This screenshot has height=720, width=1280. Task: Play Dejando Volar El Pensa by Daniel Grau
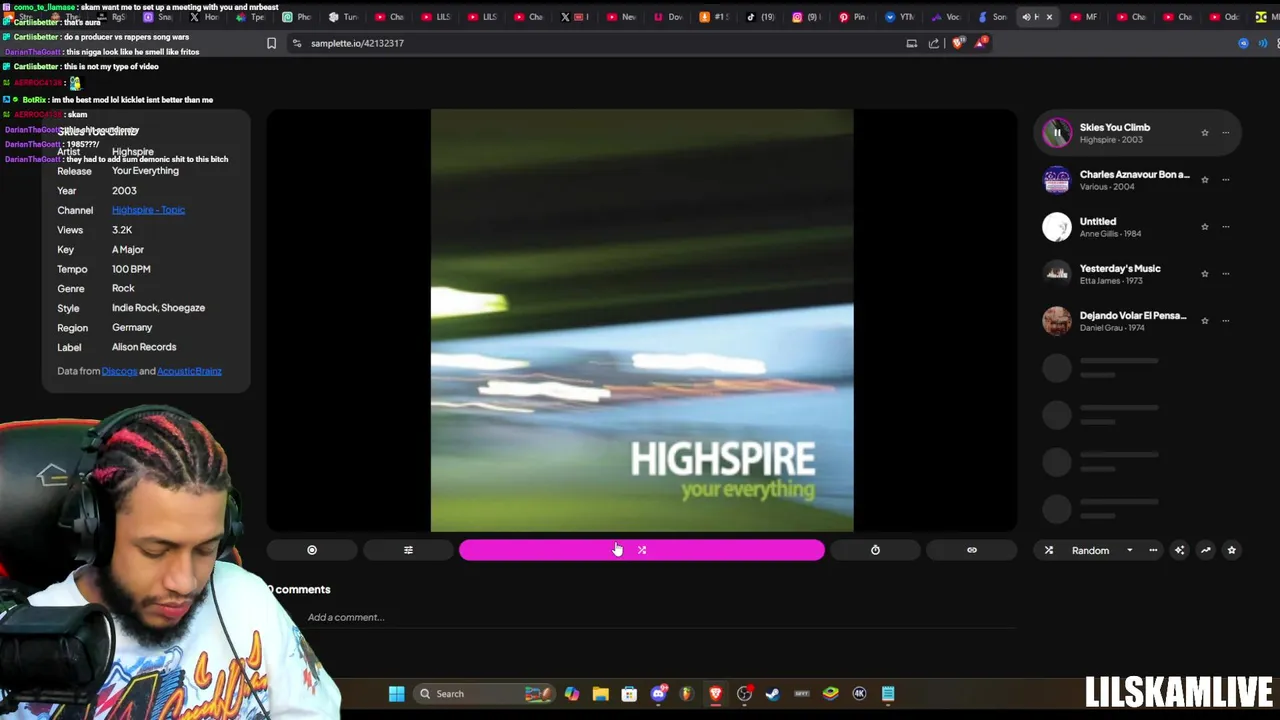click(1057, 321)
